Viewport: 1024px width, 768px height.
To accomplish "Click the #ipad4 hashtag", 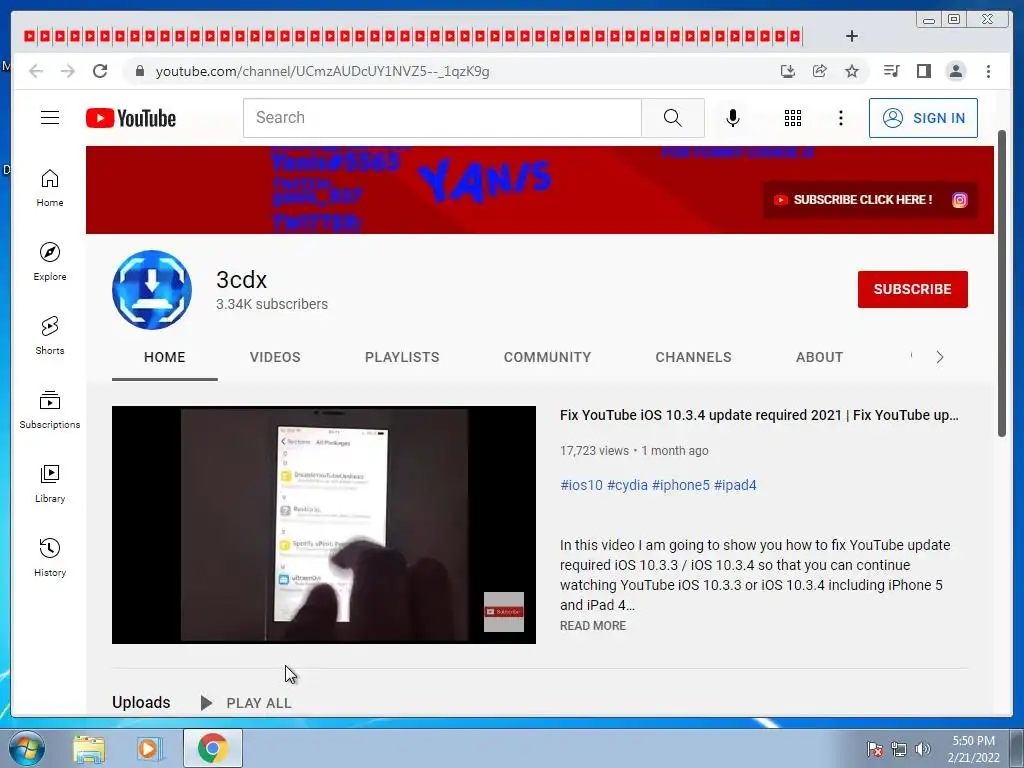I will pos(735,485).
